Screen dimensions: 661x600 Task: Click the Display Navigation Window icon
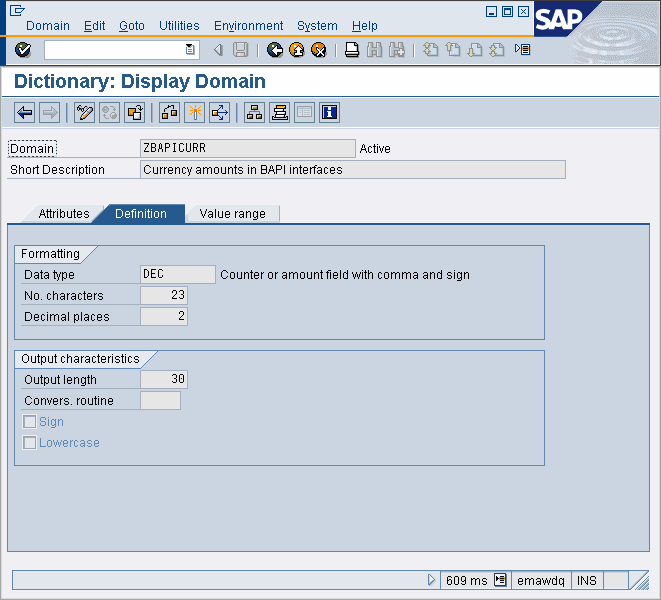tap(279, 113)
